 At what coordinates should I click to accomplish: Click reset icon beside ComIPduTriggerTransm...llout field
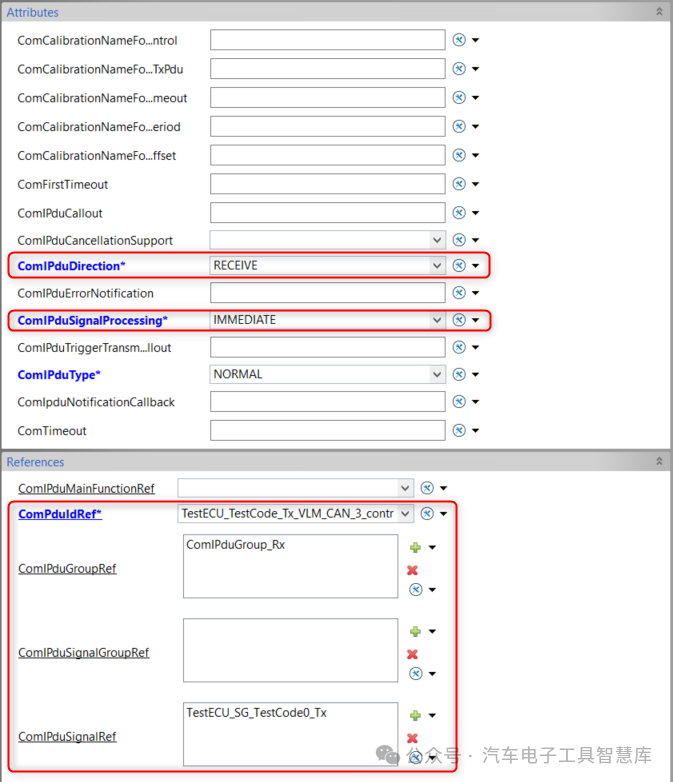coord(459,347)
